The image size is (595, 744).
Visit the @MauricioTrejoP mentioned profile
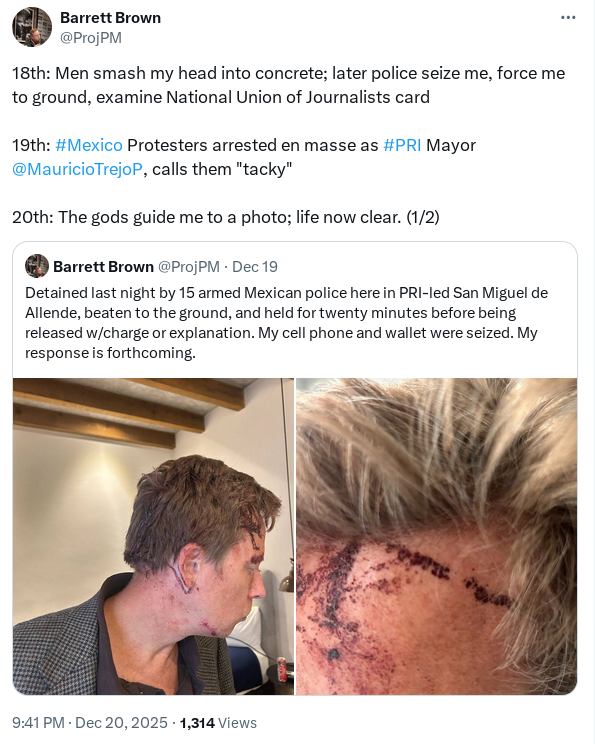77,169
